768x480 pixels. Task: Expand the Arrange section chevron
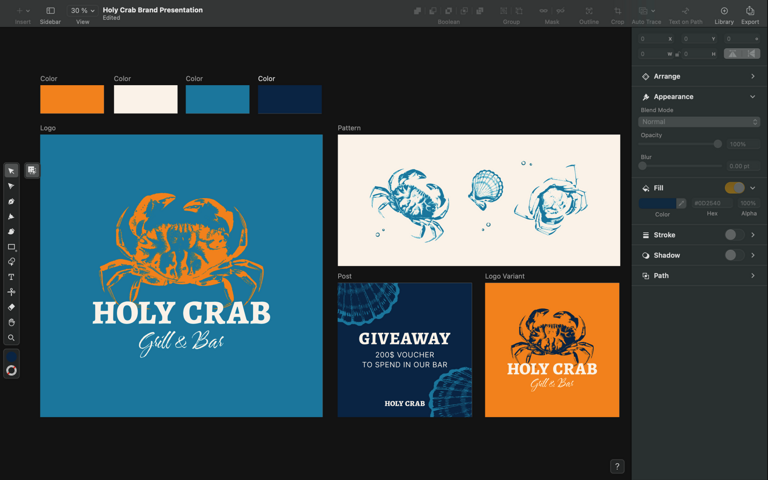click(753, 76)
